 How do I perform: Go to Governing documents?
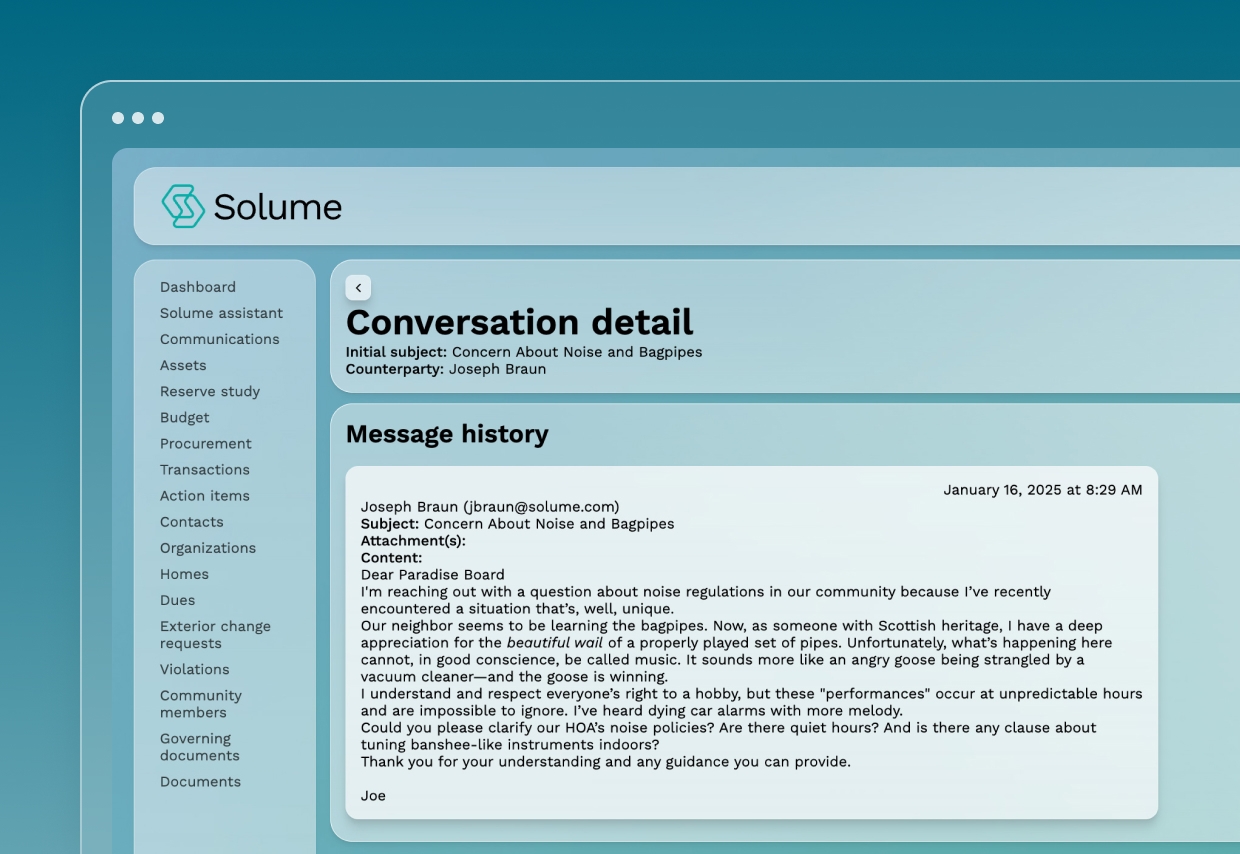(200, 746)
